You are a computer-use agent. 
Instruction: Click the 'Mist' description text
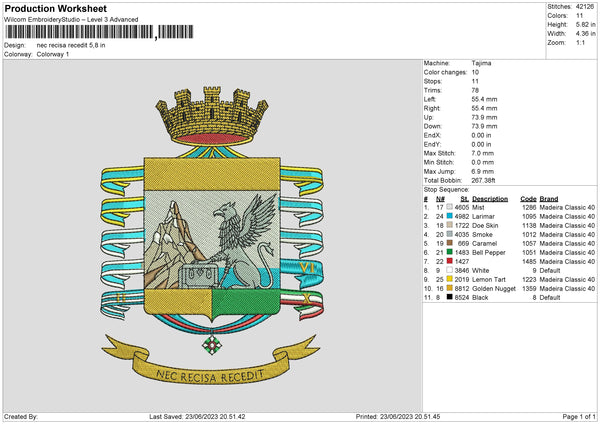478,207
